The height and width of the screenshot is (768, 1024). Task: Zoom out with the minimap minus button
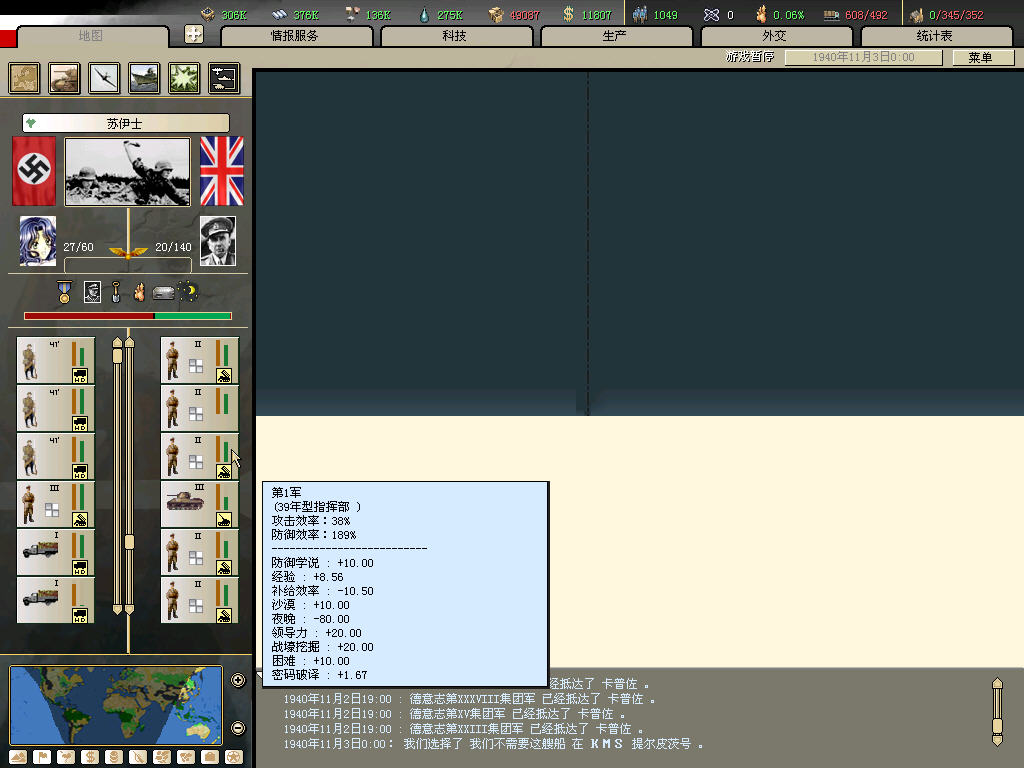238,728
